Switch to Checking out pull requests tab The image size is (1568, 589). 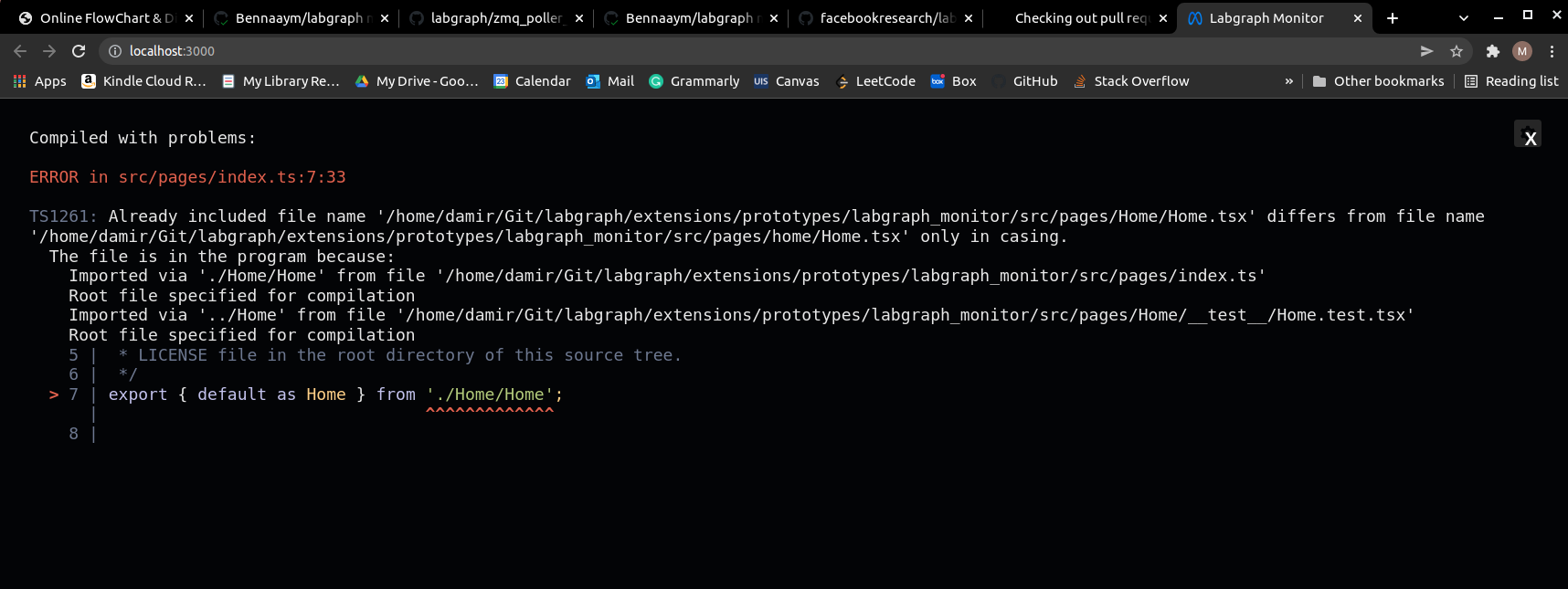point(1080,17)
